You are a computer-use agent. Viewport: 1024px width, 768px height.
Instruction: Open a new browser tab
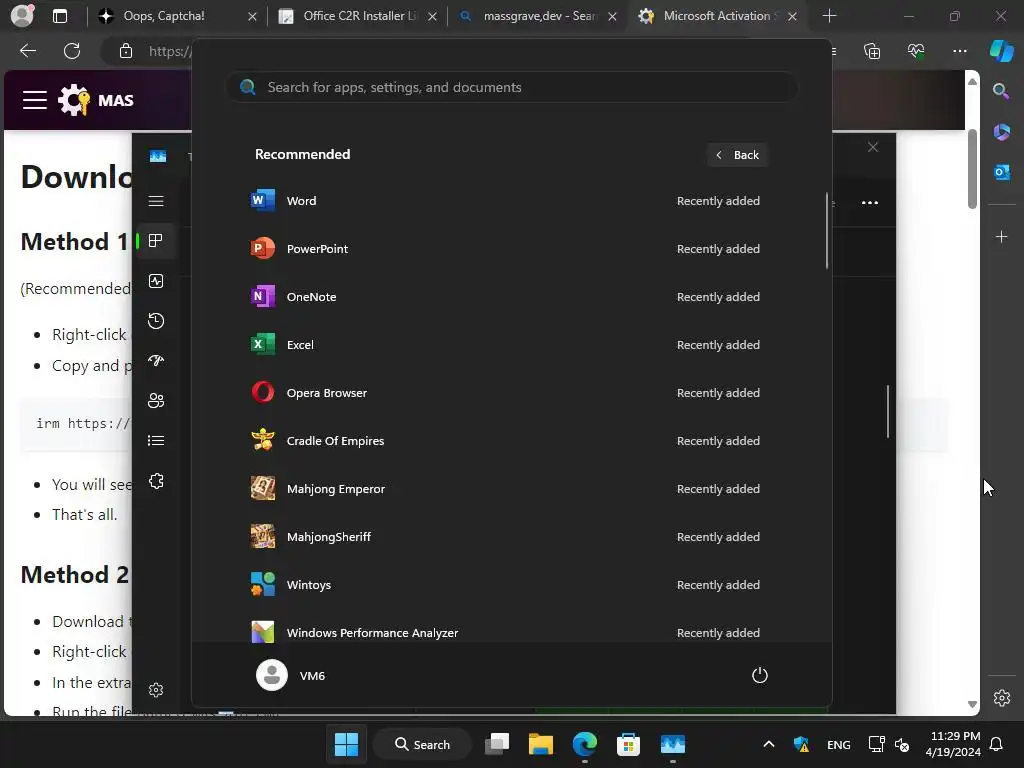tap(829, 16)
